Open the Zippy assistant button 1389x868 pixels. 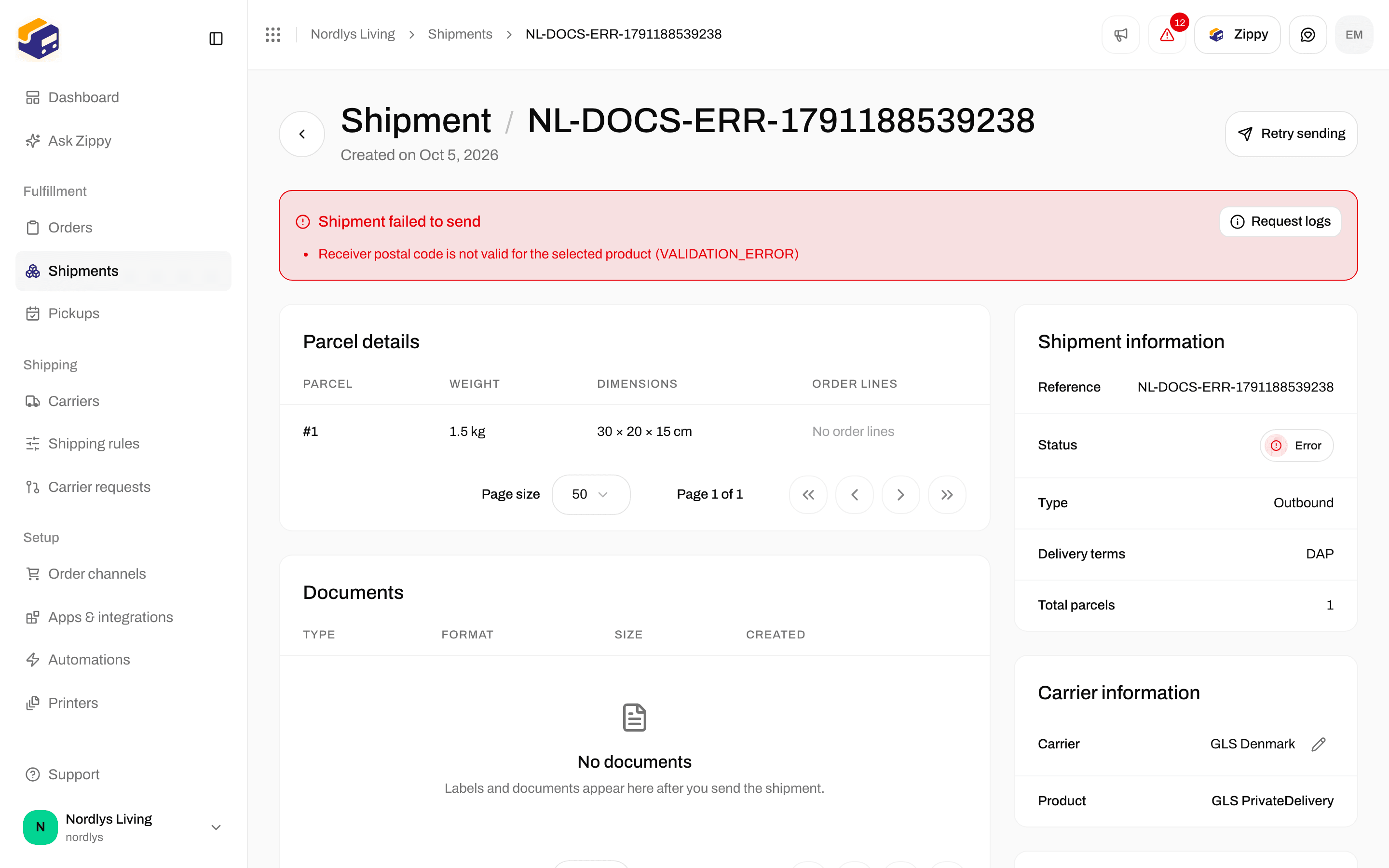click(1238, 35)
